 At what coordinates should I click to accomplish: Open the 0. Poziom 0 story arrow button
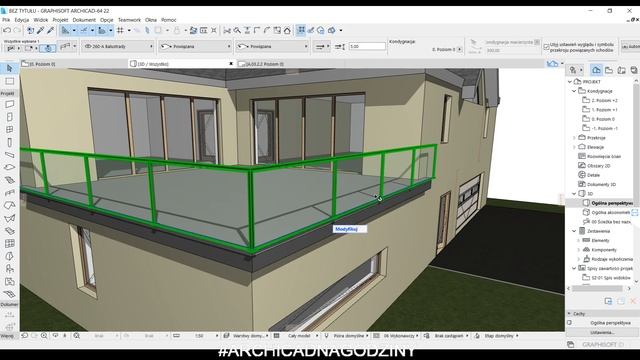tap(460, 49)
